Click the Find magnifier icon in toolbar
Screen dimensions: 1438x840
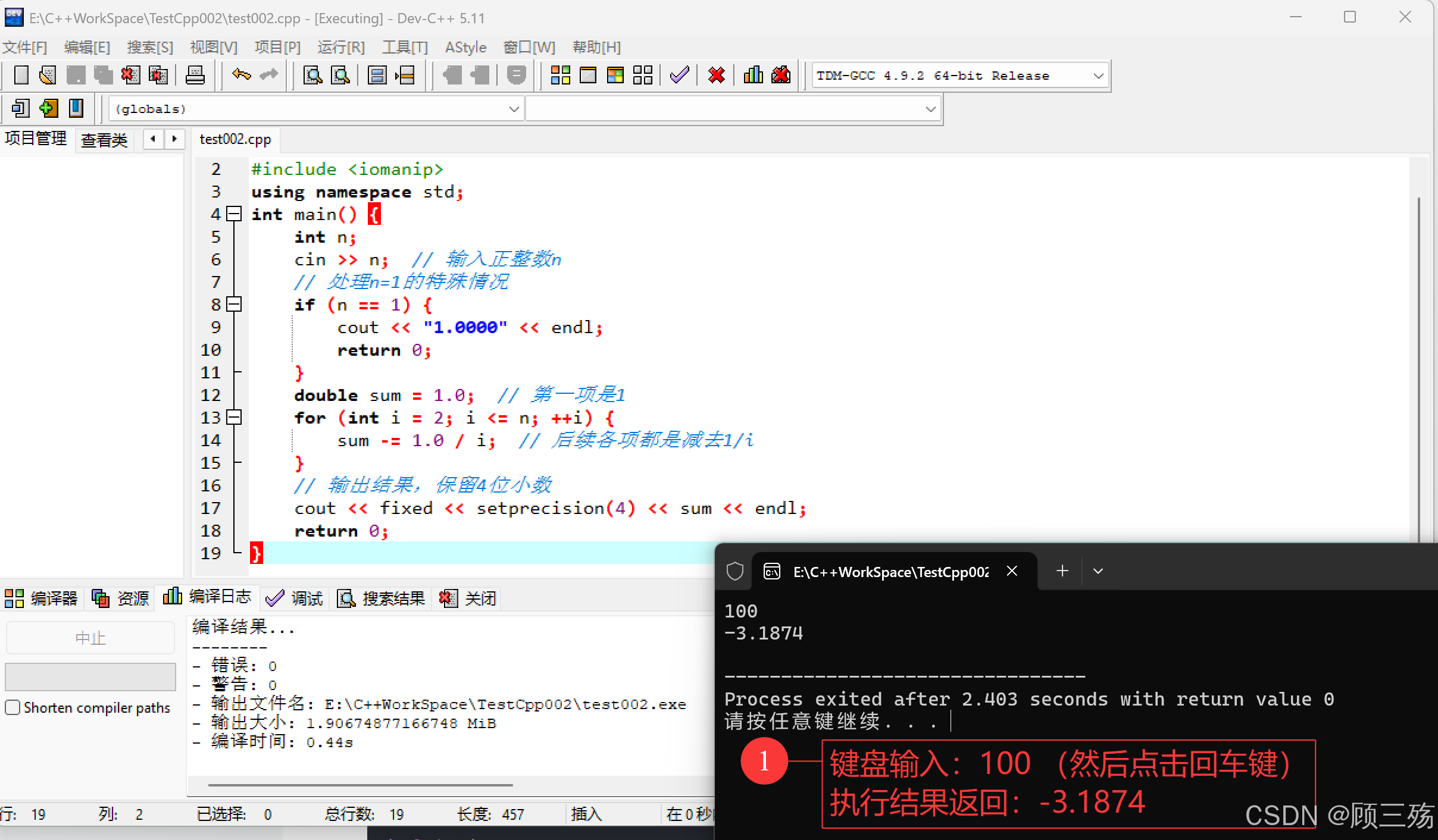(312, 75)
